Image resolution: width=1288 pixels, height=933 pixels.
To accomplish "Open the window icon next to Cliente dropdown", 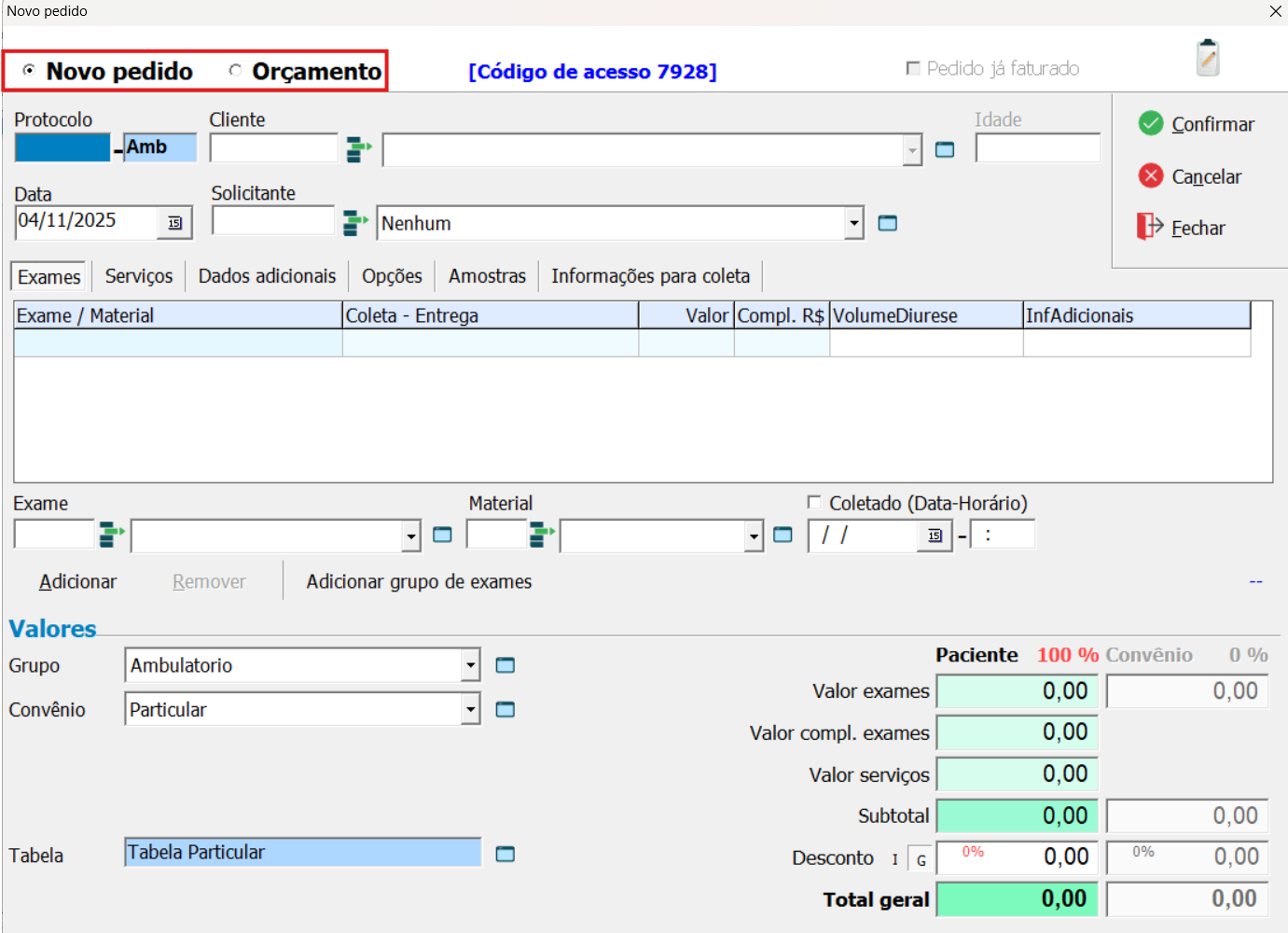I will 945,150.
